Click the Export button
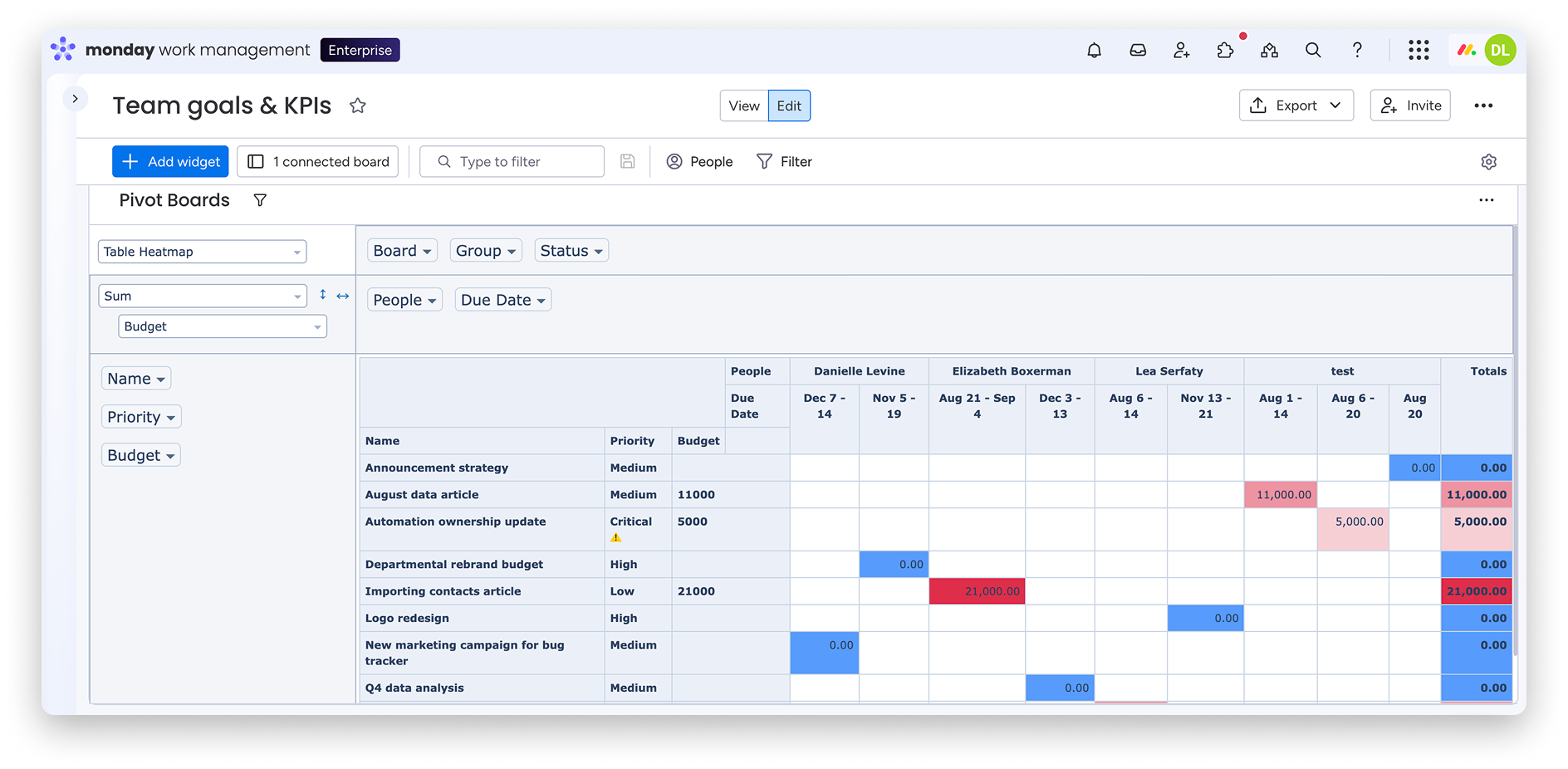1568x769 pixels. (1296, 105)
